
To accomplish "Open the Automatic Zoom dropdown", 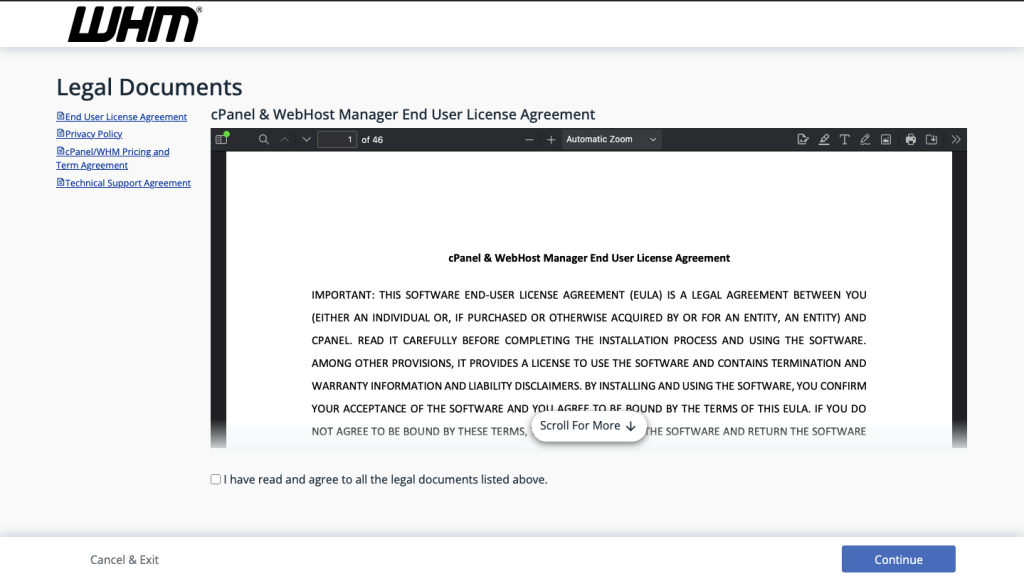I will [x=611, y=140].
